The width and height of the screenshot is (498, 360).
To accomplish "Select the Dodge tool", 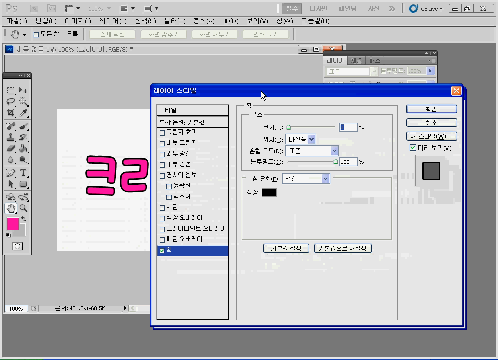I will pyautogui.click(x=23, y=160).
